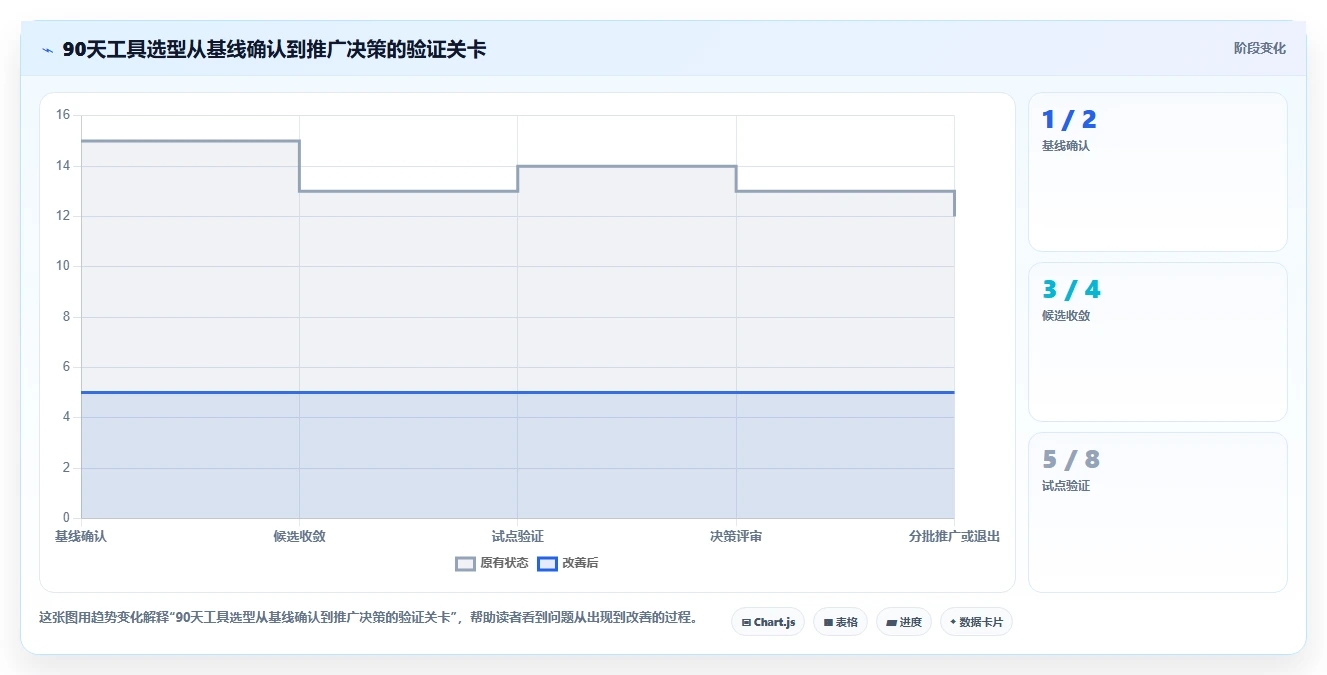Click the gray 原有状态 legend swatch
Screen dimensions: 1327x675
tap(465, 563)
